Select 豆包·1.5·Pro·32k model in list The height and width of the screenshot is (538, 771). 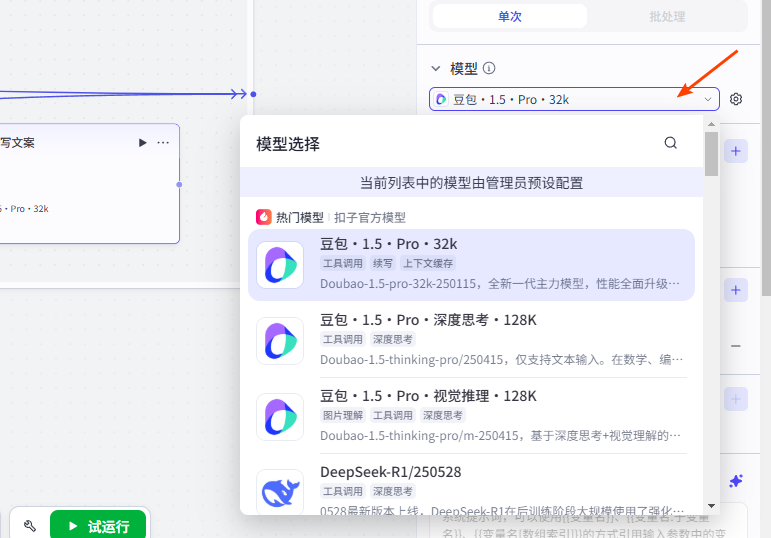(471, 265)
